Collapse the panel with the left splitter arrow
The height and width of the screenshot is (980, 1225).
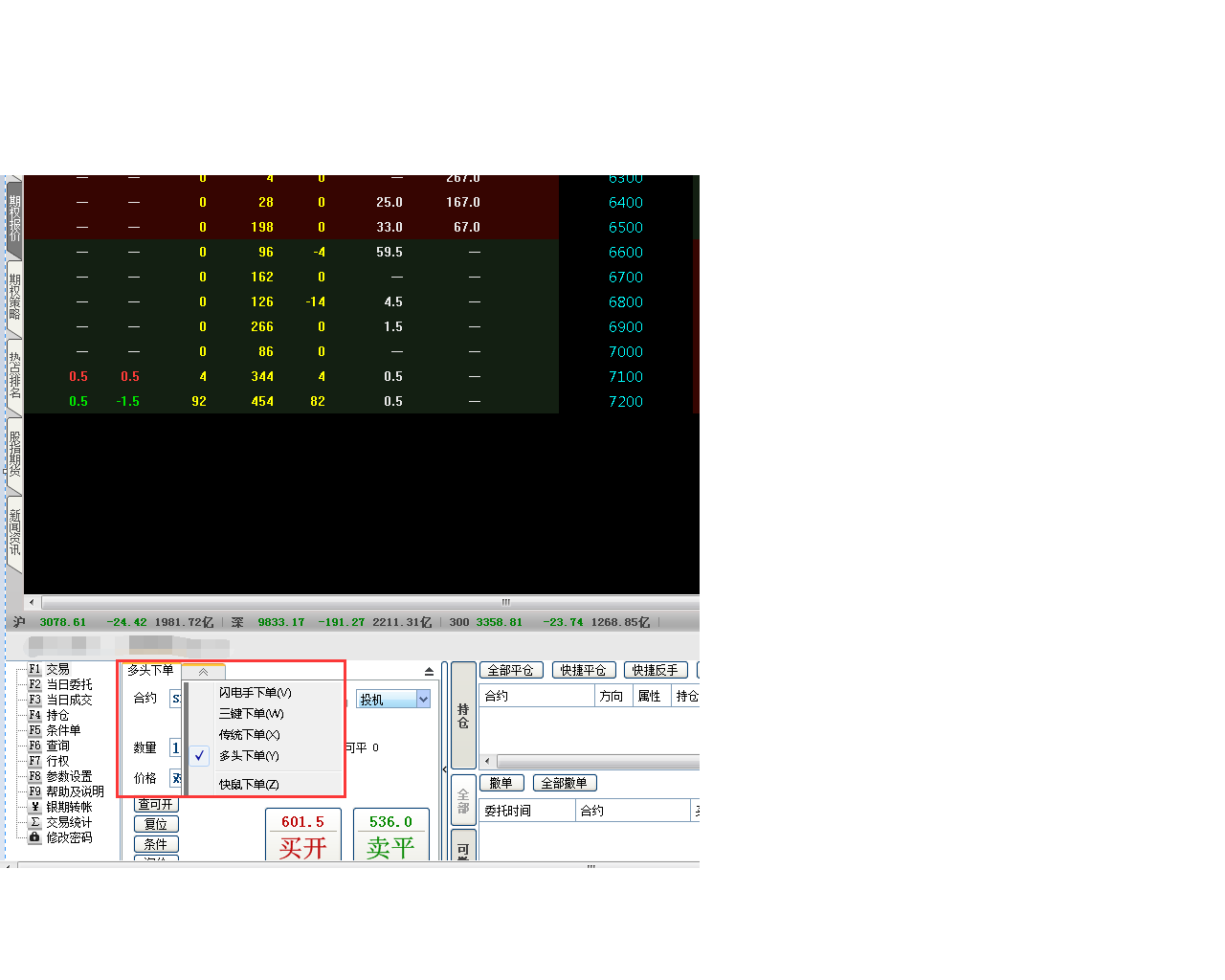pyautogui.click(x=444, y=768)
